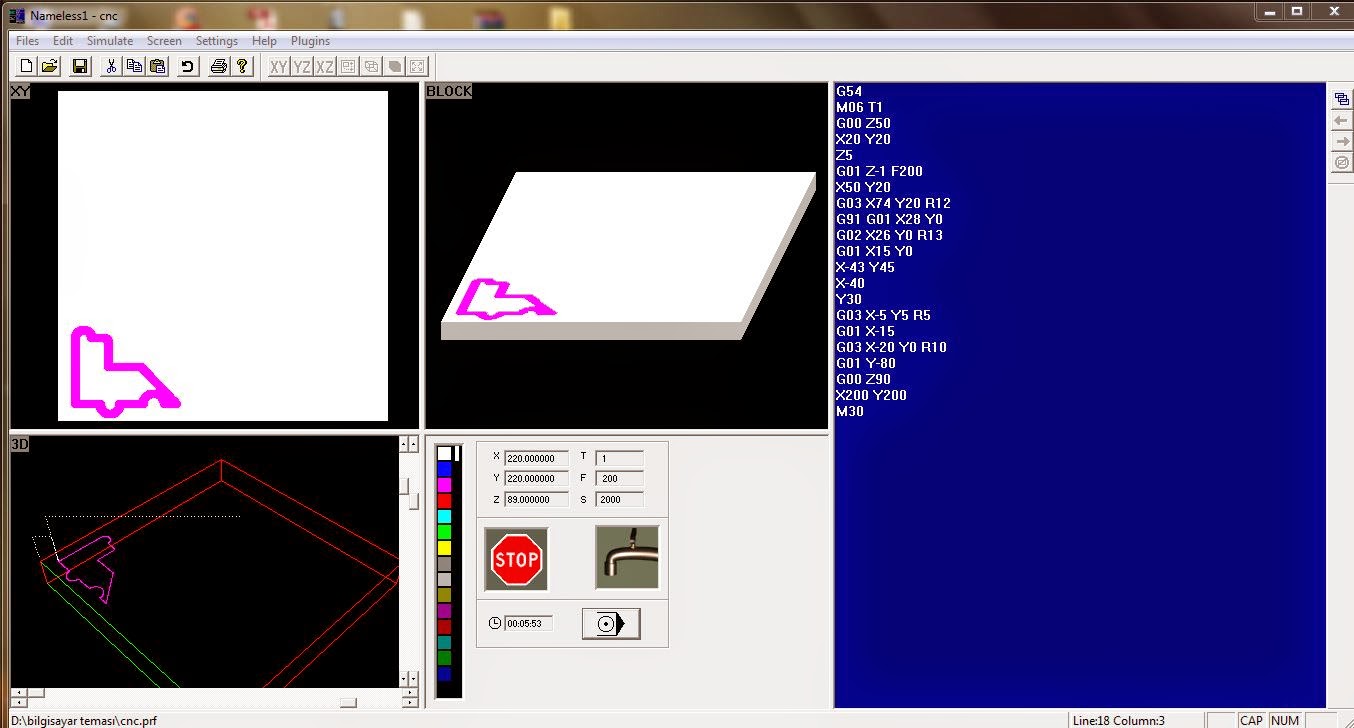
Task: Click the NUM indicator in the status bar
Action: coord(1285,720)
